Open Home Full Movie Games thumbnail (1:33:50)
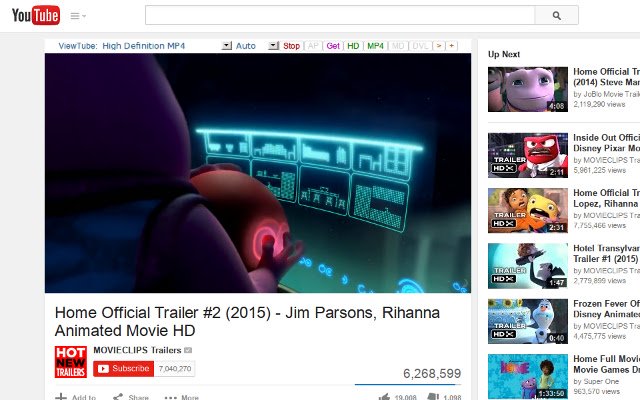The height and width of the screenshot is (400, 640). point(528,376)
